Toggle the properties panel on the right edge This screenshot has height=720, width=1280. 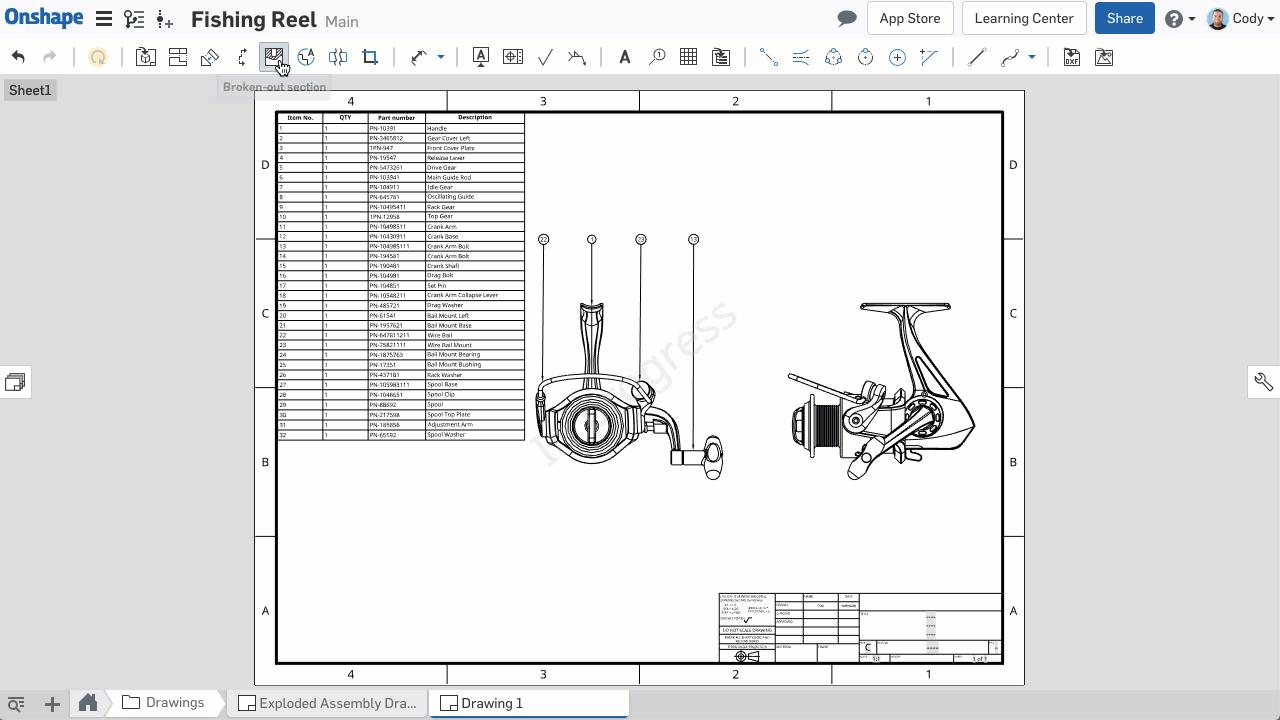pyautogui.click(x=1263, y=381)
